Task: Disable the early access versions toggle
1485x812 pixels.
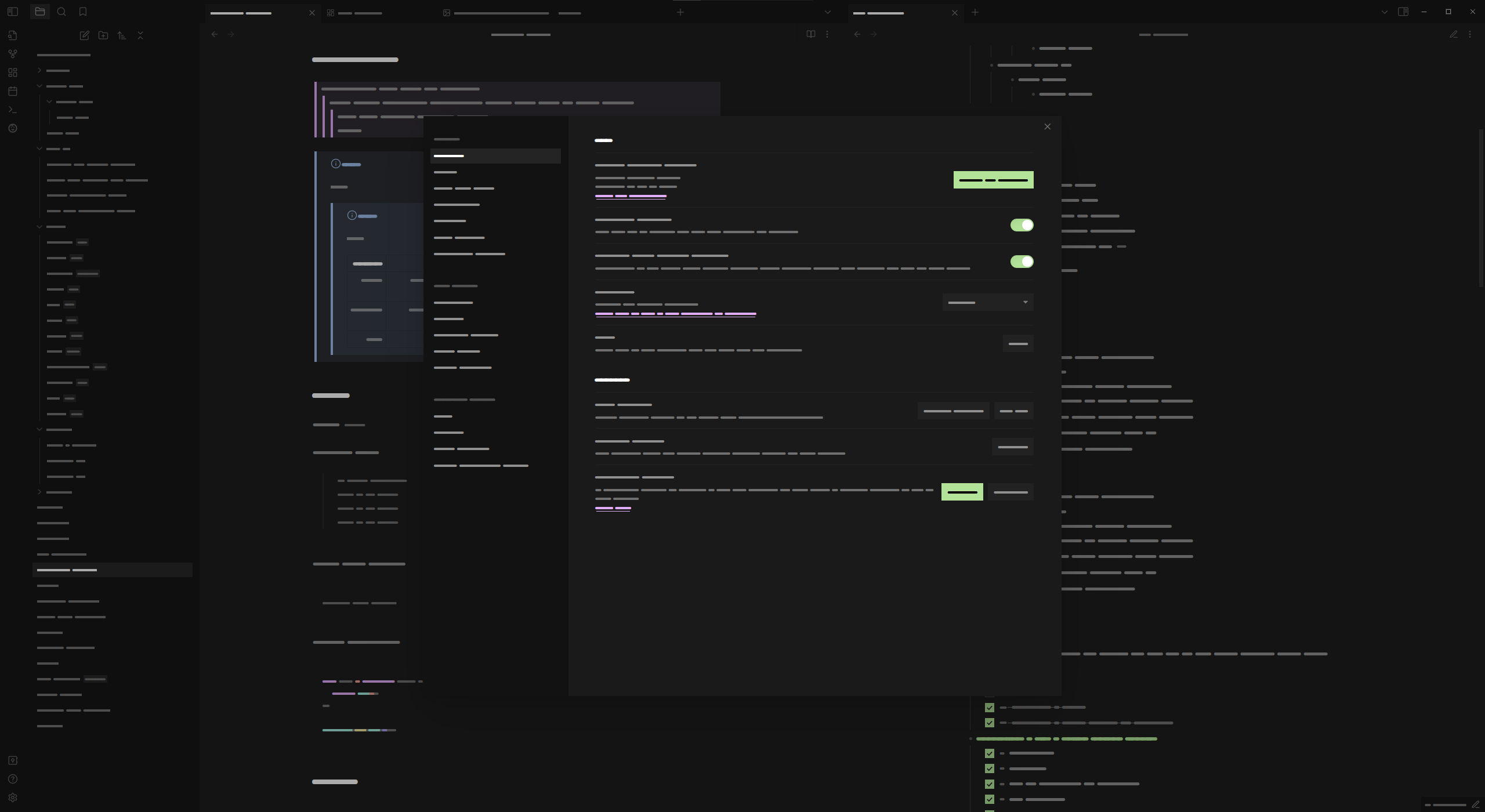Action: coord(1022,262)
